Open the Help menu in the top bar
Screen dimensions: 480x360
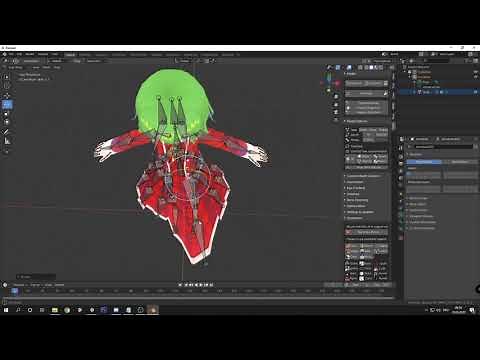55,54
